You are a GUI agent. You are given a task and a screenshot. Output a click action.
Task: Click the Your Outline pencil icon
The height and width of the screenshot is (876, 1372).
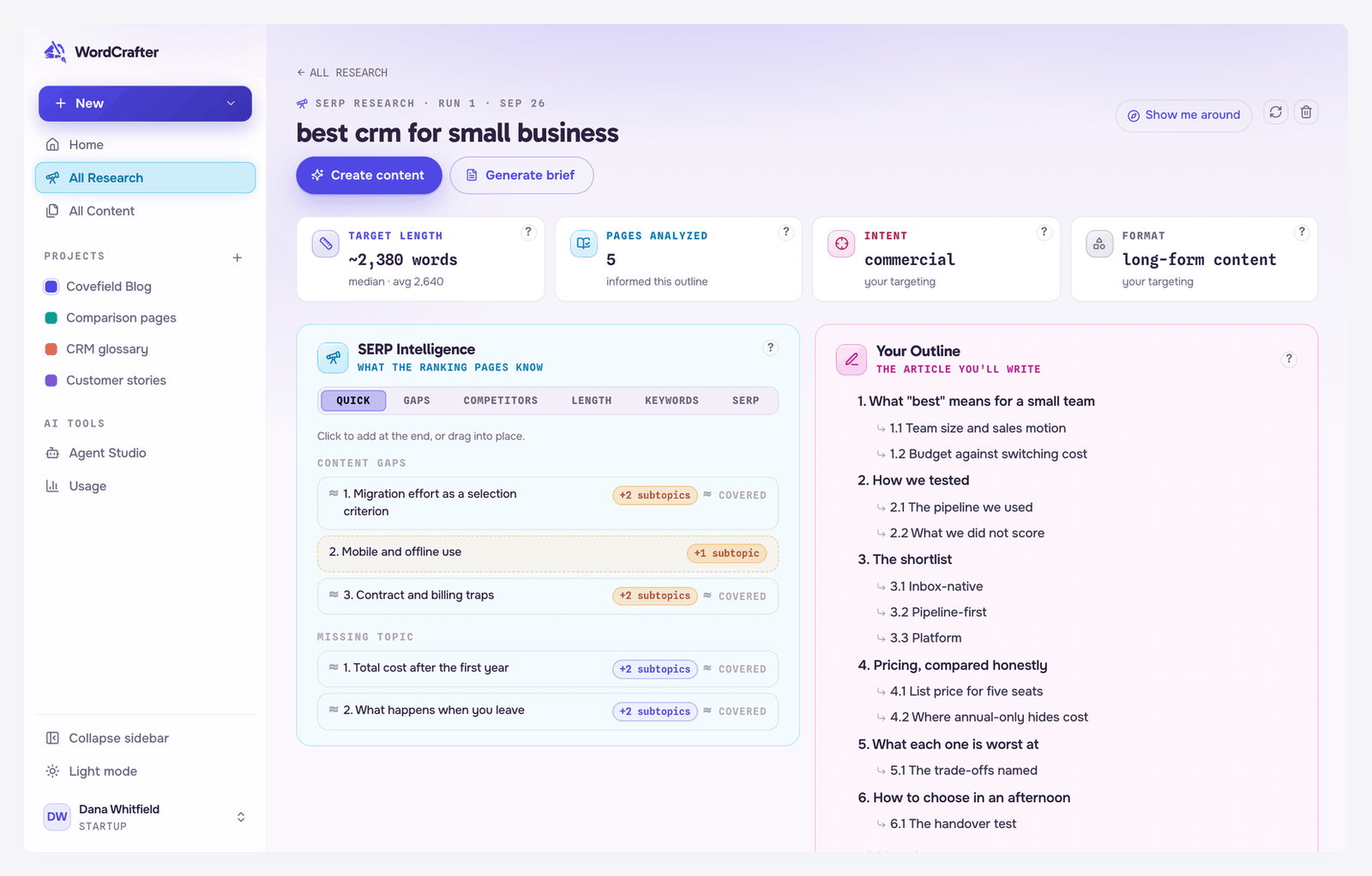pyautogui.click(x=851, y=359)
